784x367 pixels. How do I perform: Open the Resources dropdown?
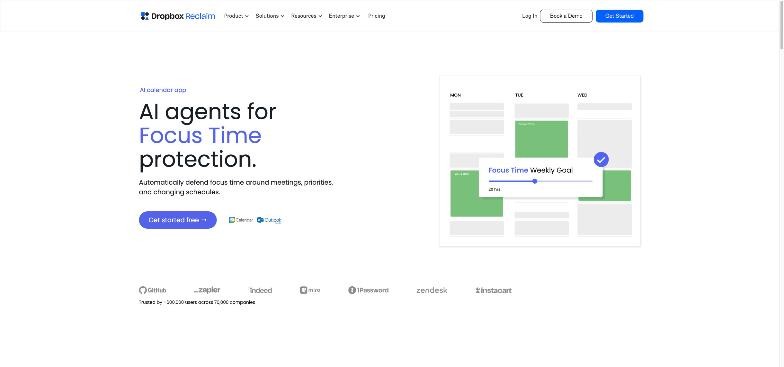point(306,16)
